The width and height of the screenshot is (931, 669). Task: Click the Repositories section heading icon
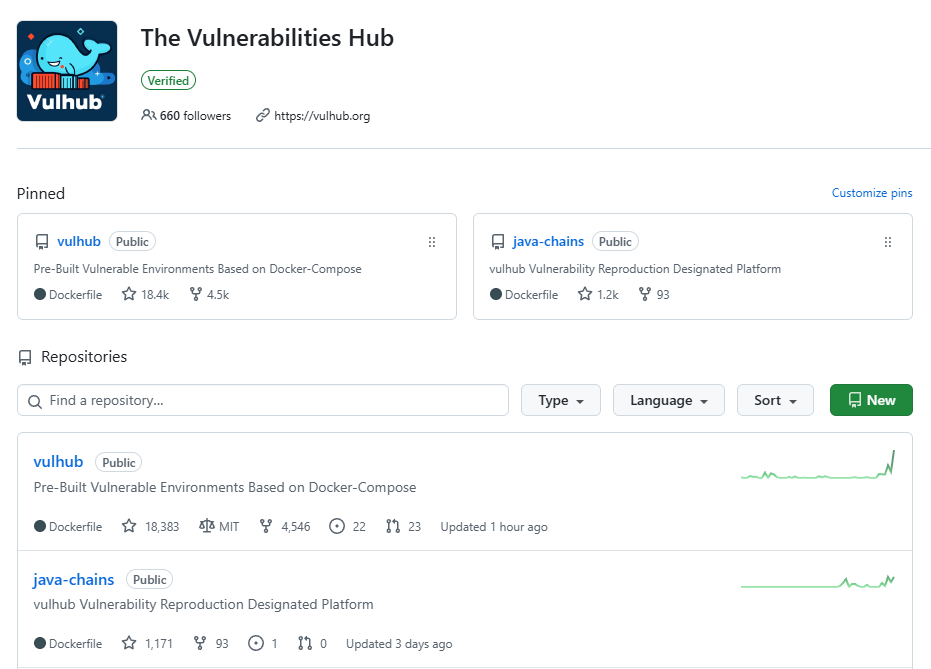pos(25,357)
